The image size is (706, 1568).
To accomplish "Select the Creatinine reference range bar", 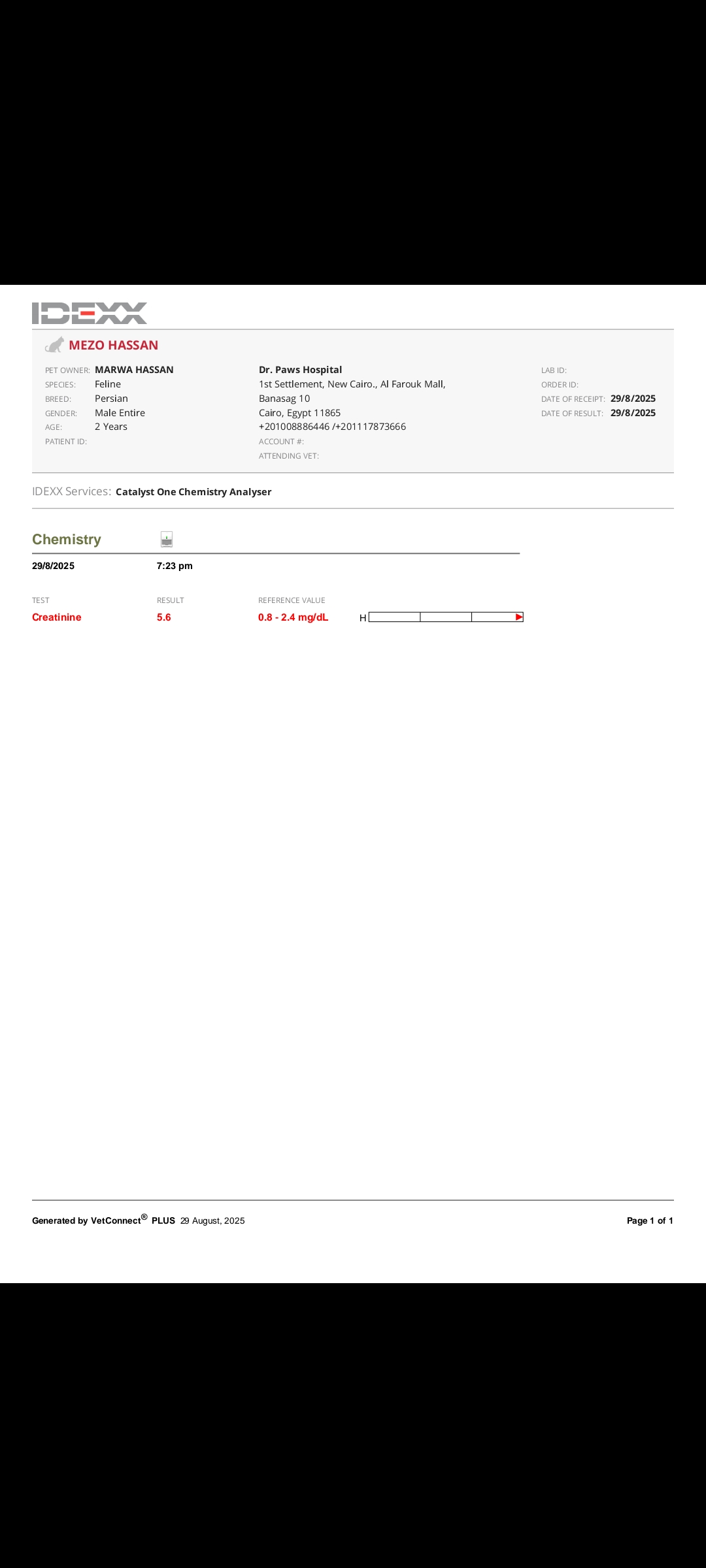I will point(446,617).
